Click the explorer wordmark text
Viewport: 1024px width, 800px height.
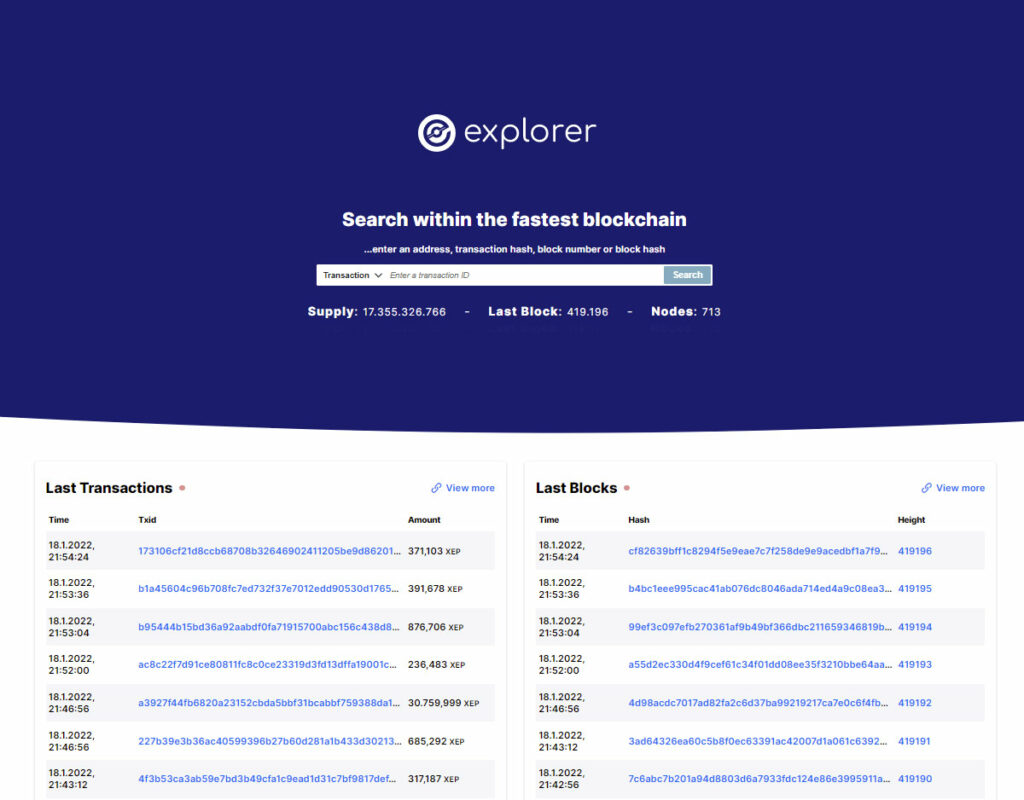coord(530,132)
